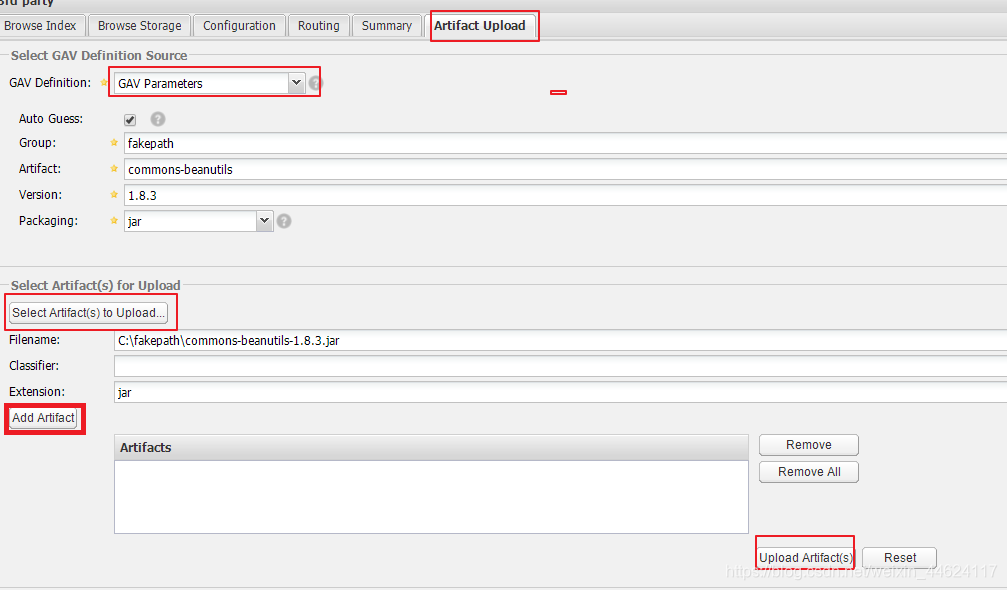1007x590 pixels.
Task: Select the Artifact Upload tab
Action: pyautogui.click(x=480, y=26)
